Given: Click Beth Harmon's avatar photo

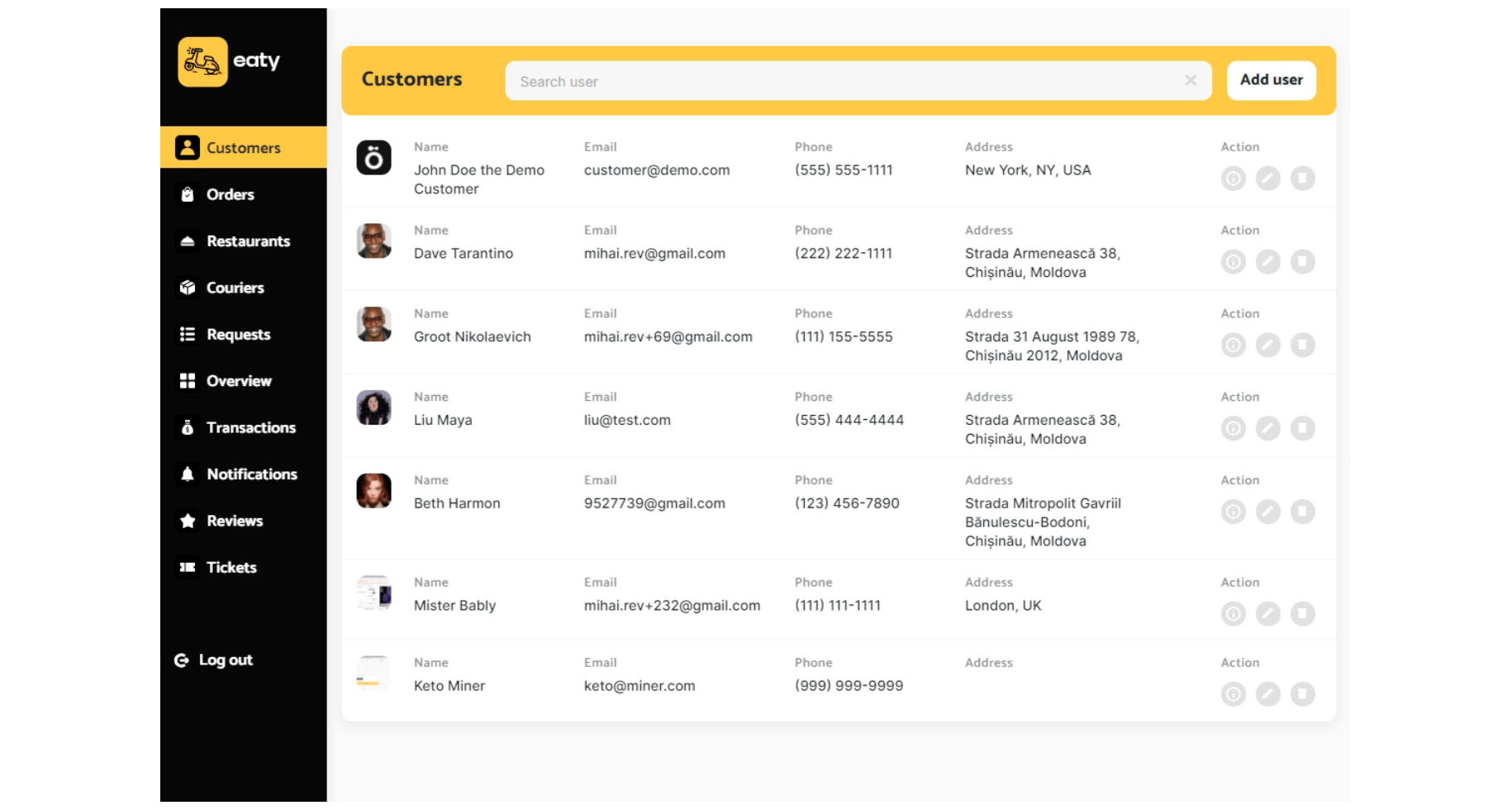Looking at the screenshot, I should [373, 491].
